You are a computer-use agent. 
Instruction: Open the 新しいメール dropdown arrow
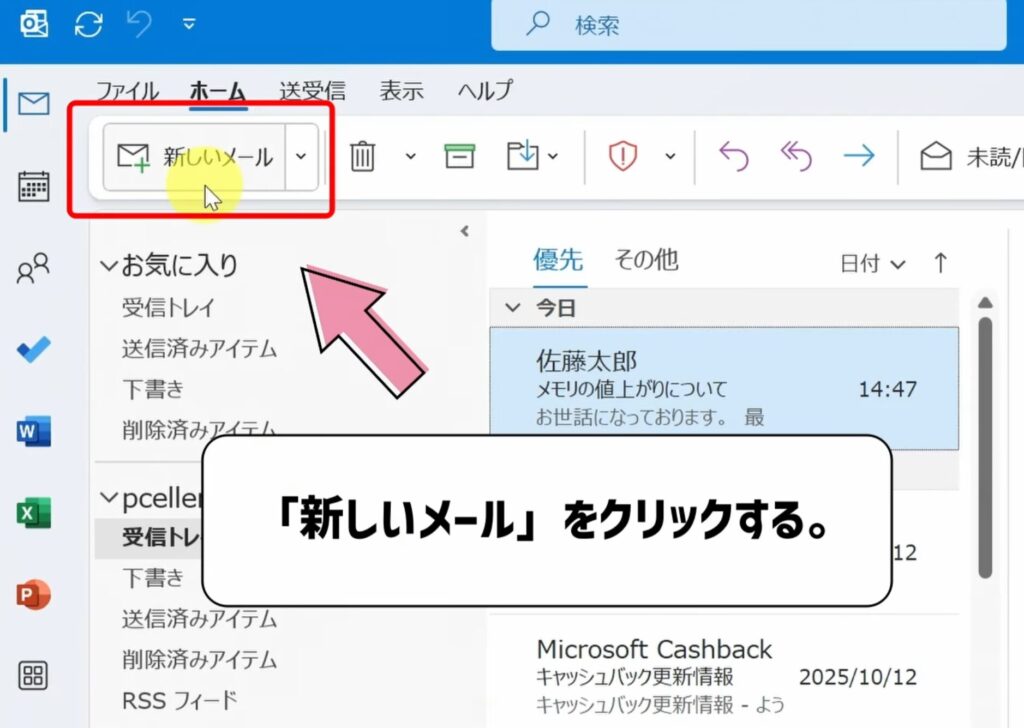[x=300, y=156]
